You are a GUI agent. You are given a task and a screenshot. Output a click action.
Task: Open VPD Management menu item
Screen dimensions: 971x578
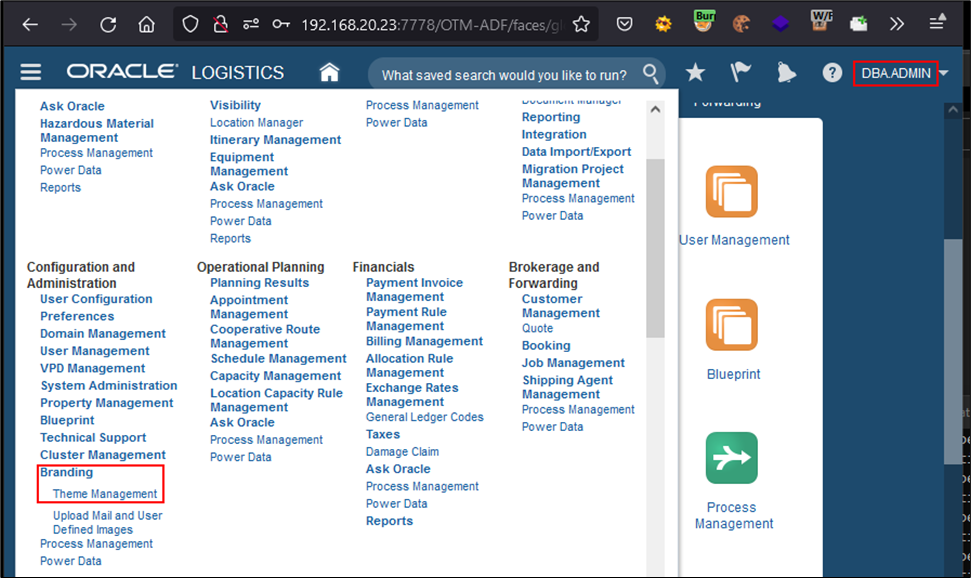pyautogui.click(x=92, y=368)
